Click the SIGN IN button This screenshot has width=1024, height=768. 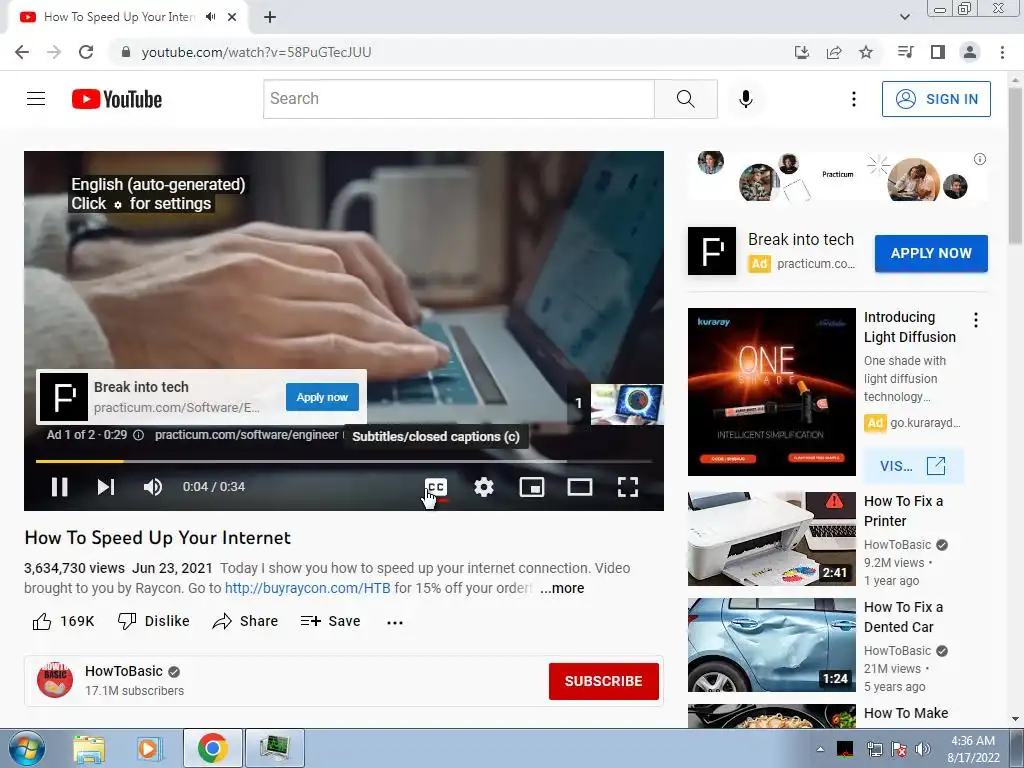point(936,99)
